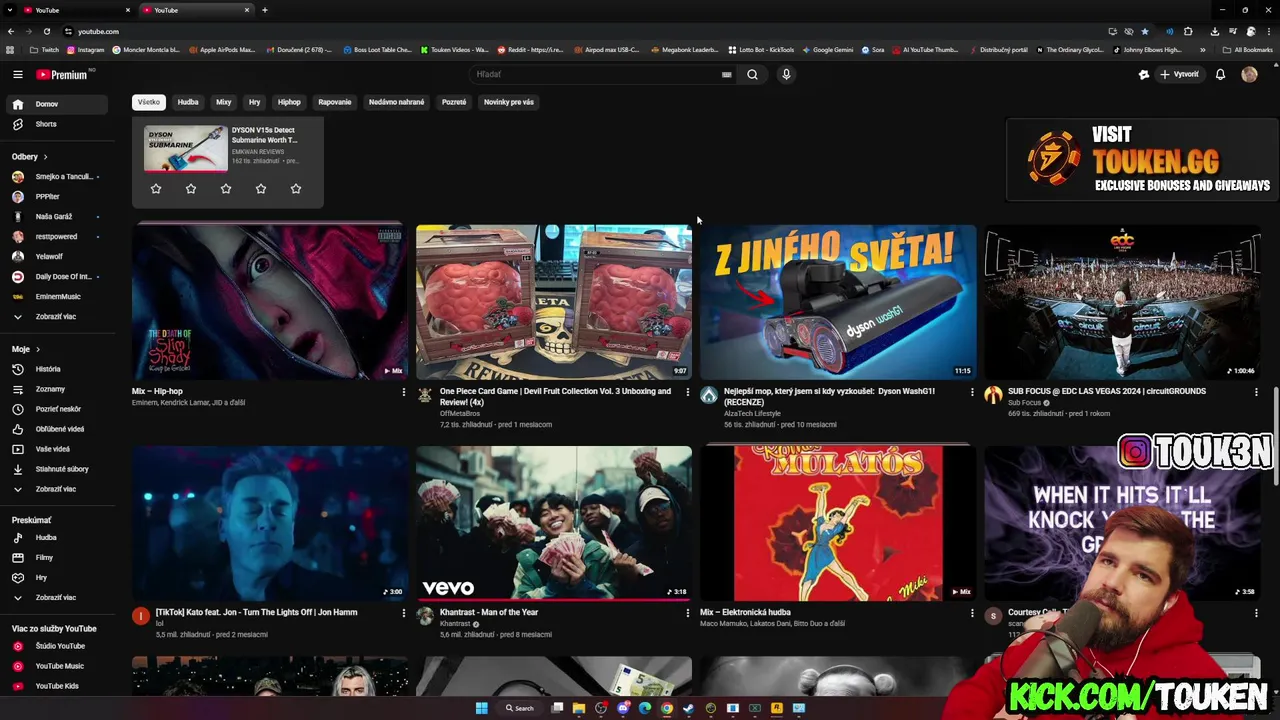Open Zoznamy playlists in sidebar
1280x720 pixels.
pyautogui.click(x=57, y=389)
